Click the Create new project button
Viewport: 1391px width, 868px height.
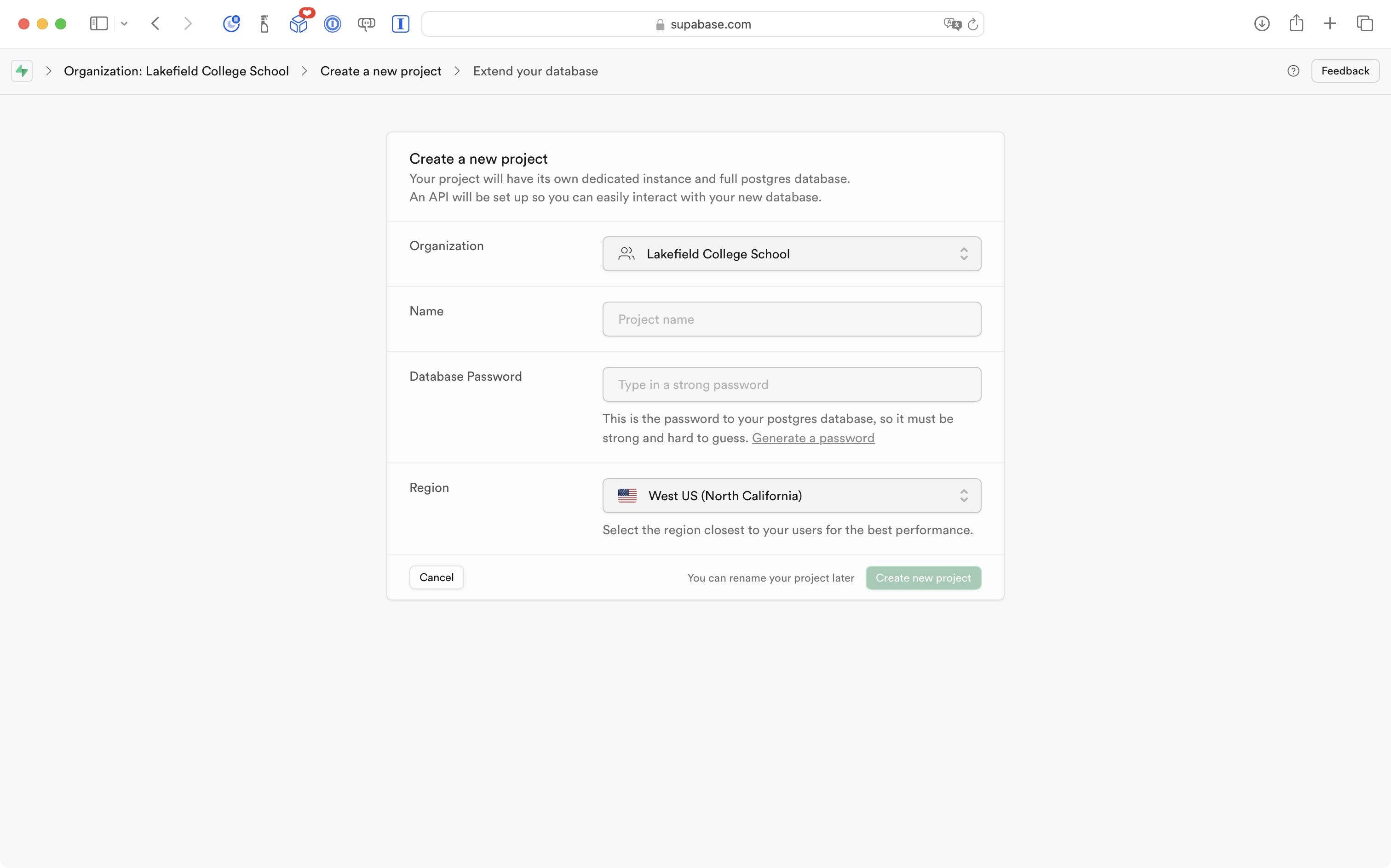pyautogui.click(x=923, y=577)
